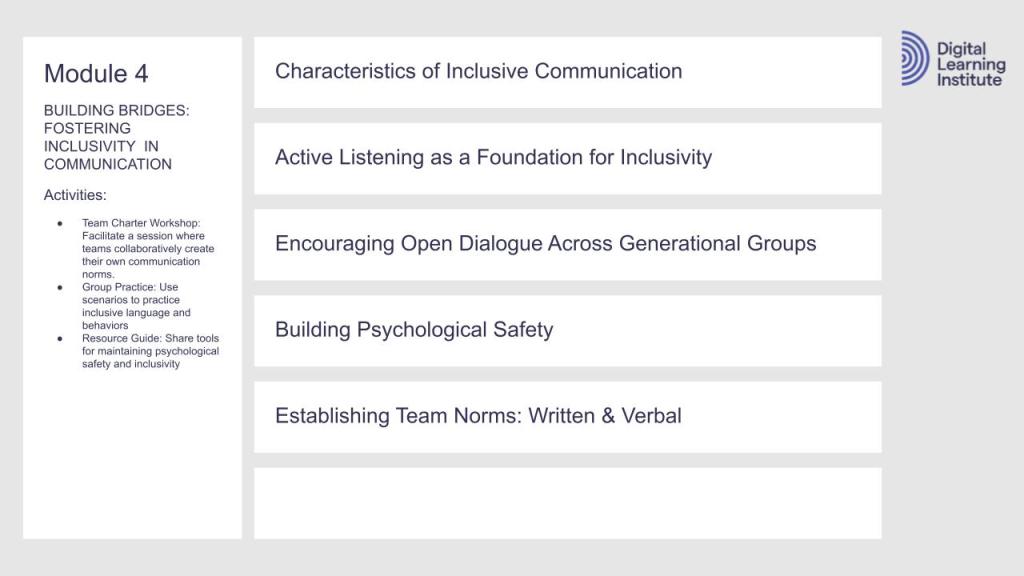1024x576 pixels.
Task: Open Active Listening as a Foundation topic
Action: [x=493, y=157]
